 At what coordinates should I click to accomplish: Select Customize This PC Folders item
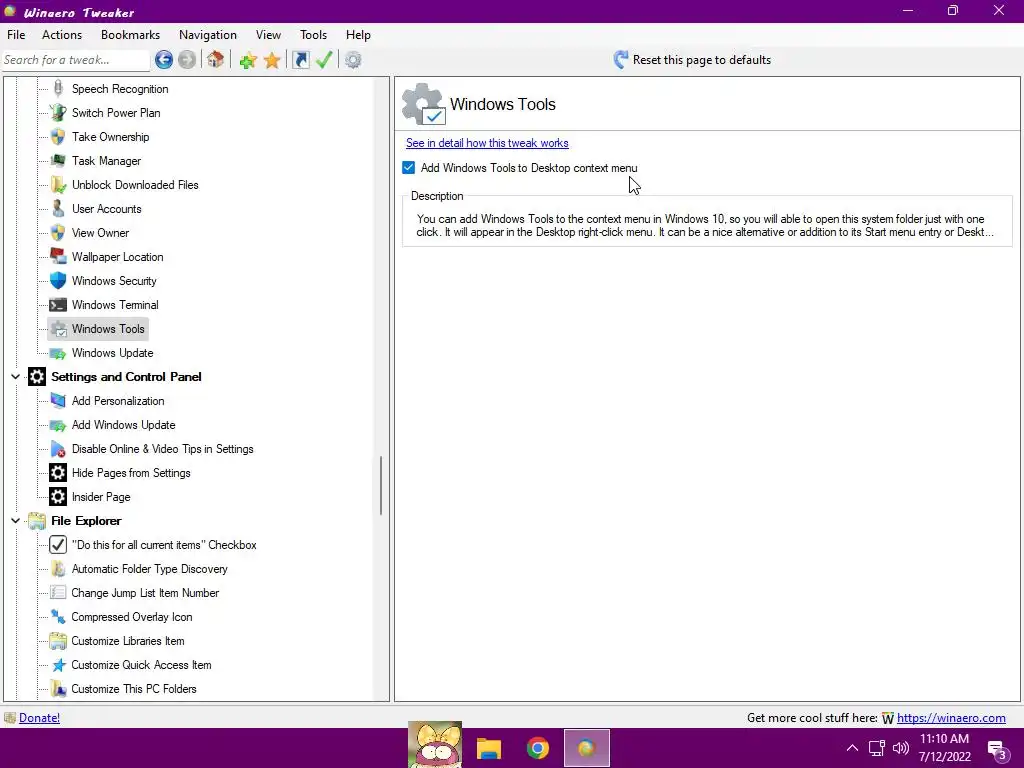point(134,689)
